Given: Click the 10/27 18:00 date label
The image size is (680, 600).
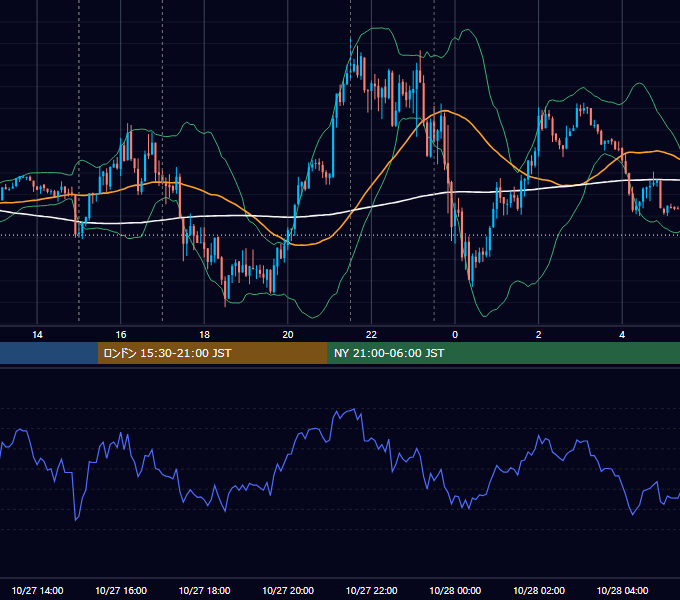Looking at the screenshot, I should 204,590.
